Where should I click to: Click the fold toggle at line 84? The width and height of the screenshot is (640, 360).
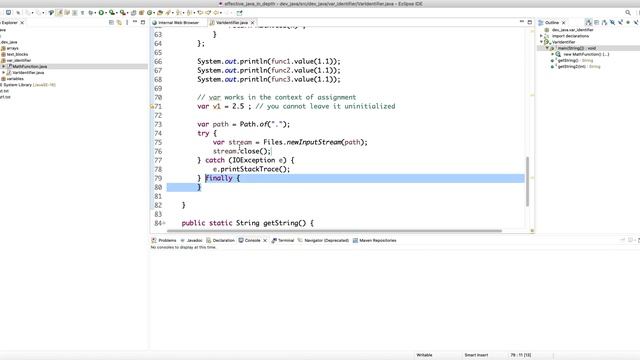point(164,223)
